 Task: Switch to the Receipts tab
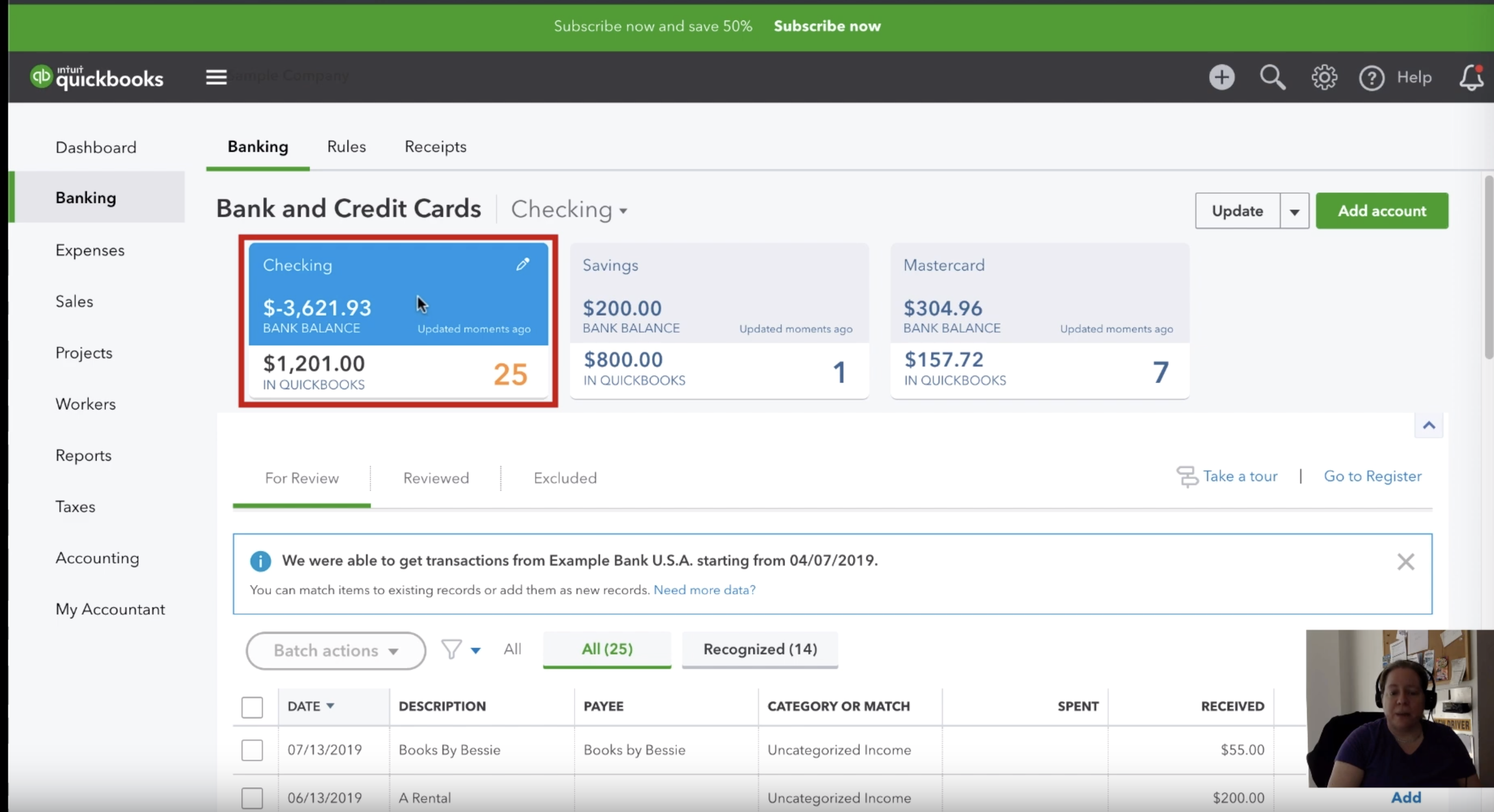click(436, 147)
